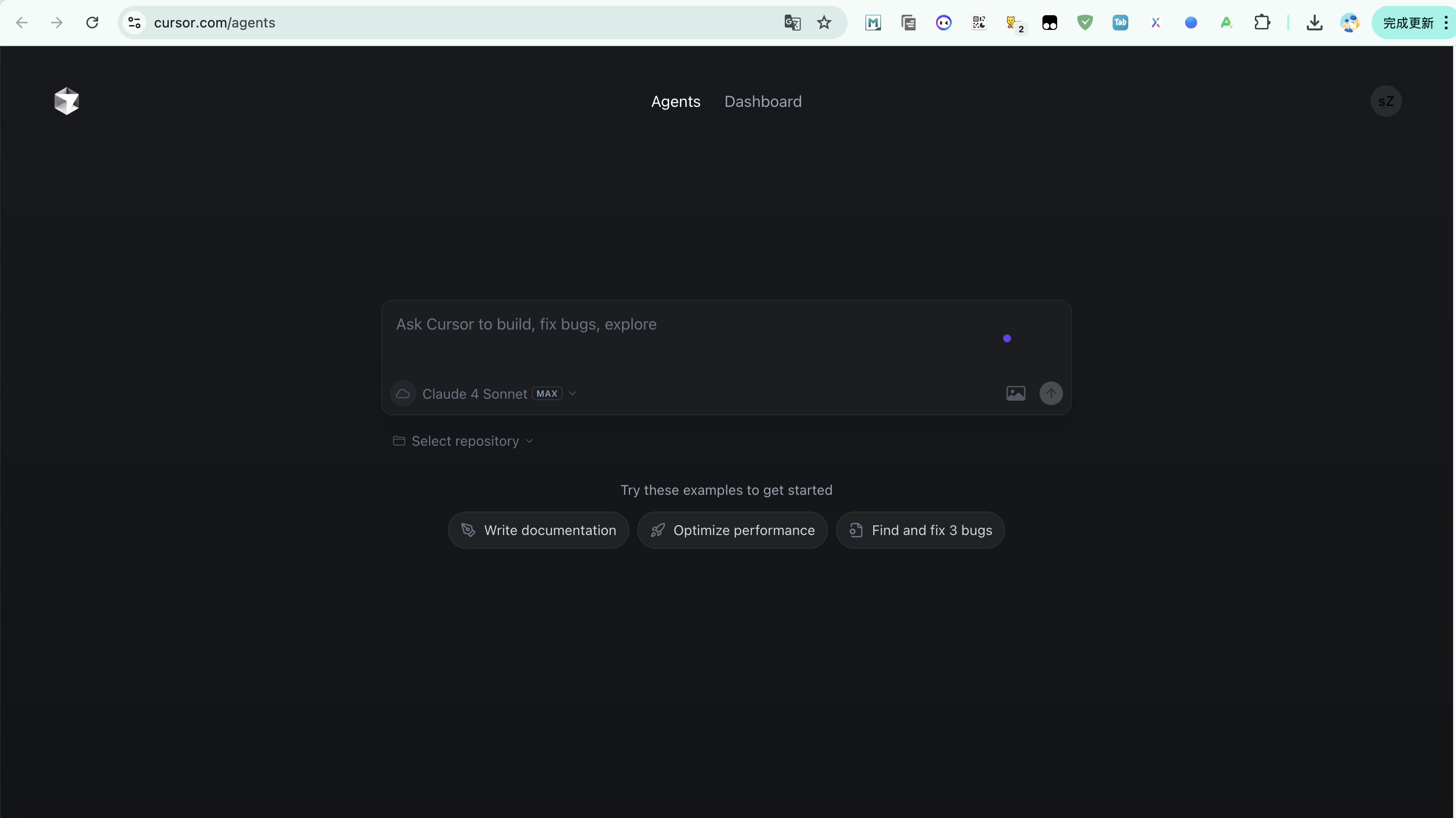Open the browser downloads panel

click(x=1315, y=23)
